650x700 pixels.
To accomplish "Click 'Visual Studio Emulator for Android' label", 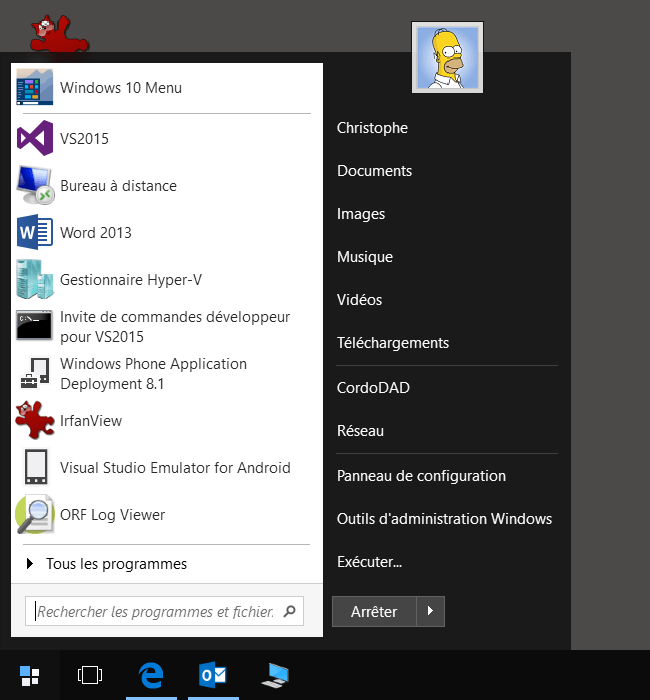I will tap(175, 467).
